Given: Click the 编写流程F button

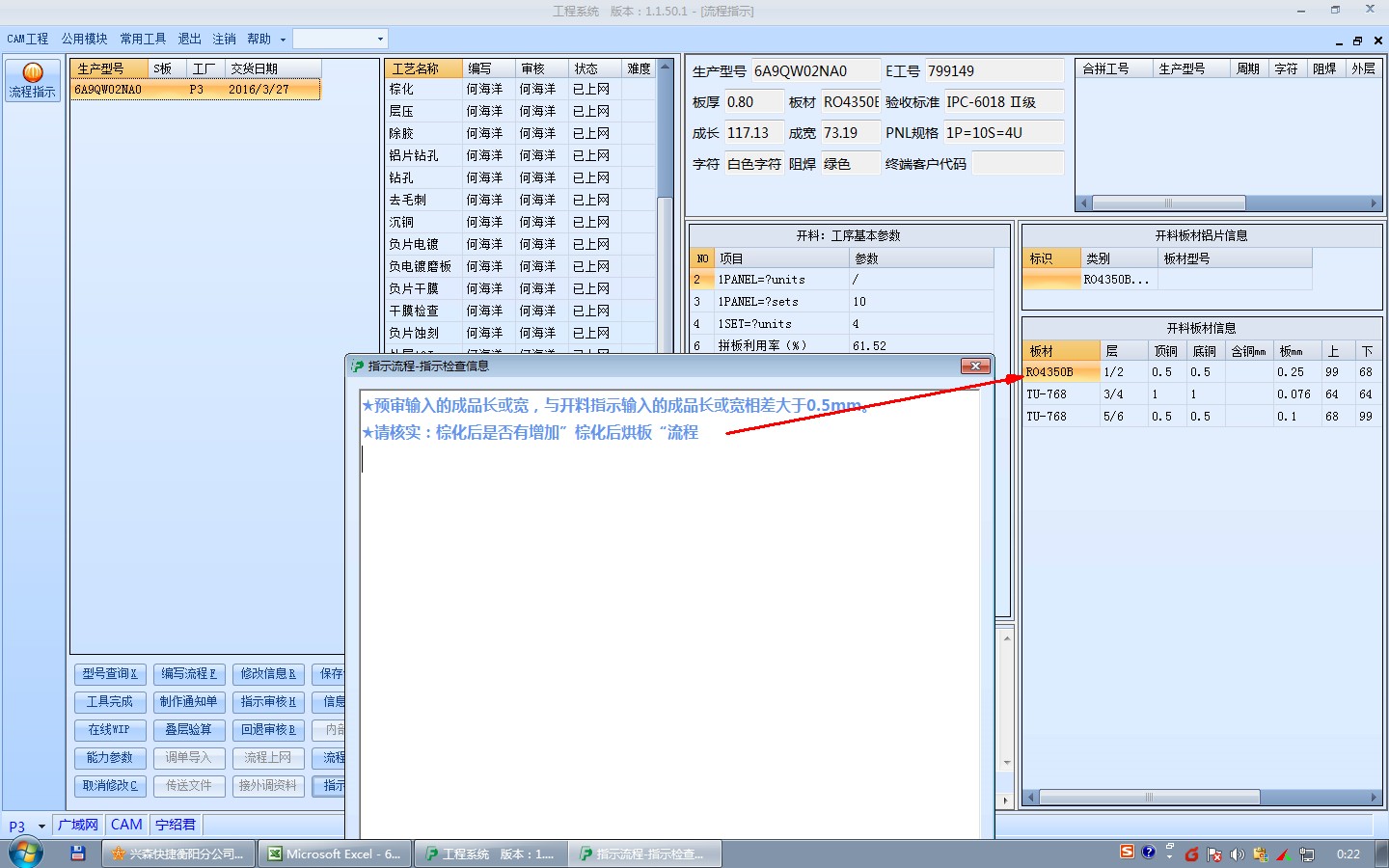Looking at the screenshot, I should (x=189, y=674).
